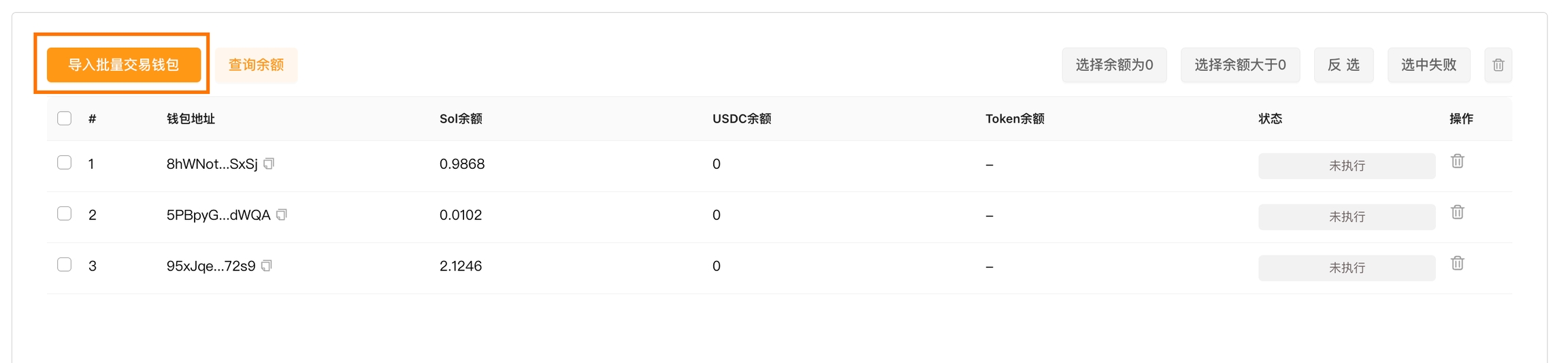Click the bulk delete trash icon in toolbar

1498,65
